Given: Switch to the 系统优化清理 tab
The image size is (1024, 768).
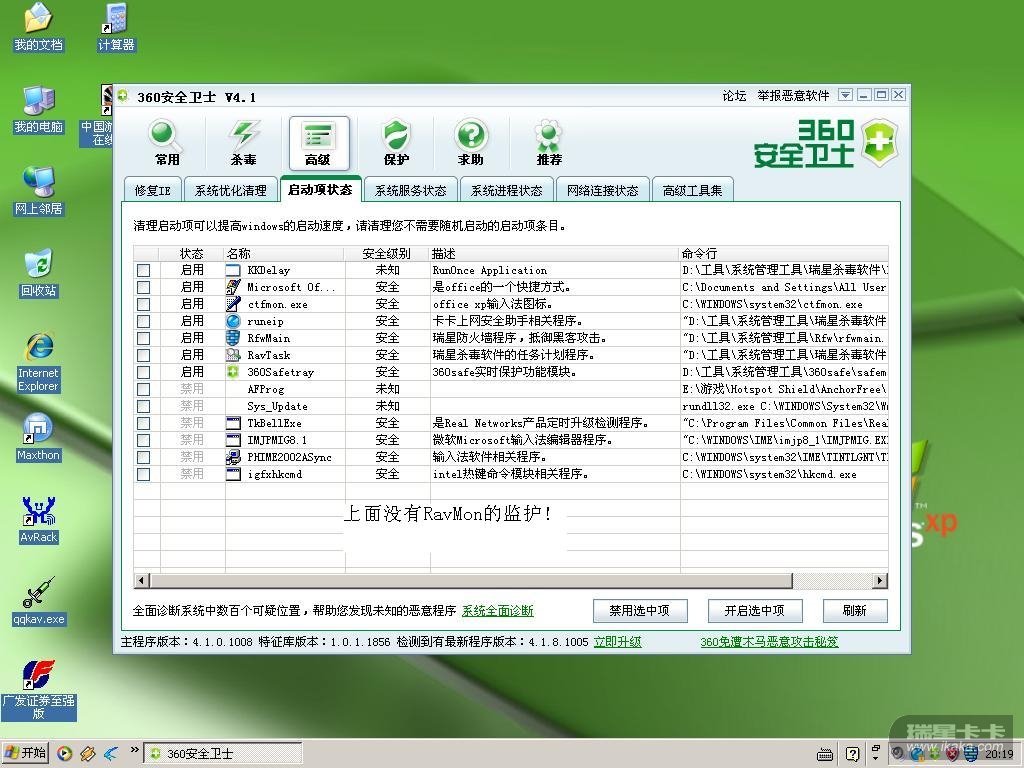Looking at the screenshot, I should 231,191.
